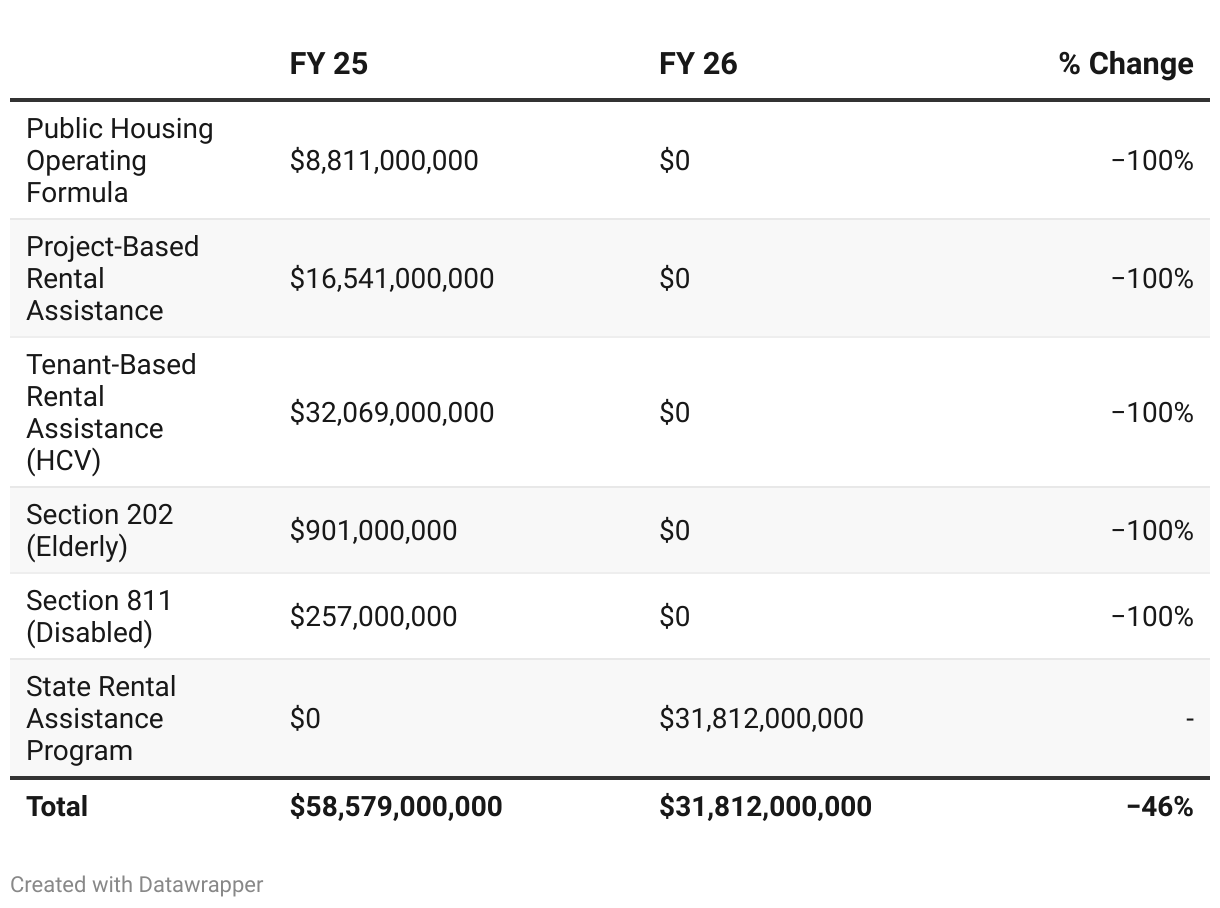Screen dimensions: 1220x908
Task: Click the $8,811,000,000 FY 25 cell
Action: 384,161
